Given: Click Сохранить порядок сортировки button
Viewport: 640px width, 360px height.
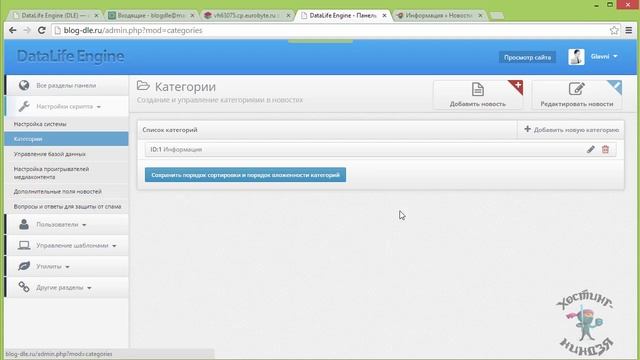Looking at the screenshot, I should click(x=245, y=175).
